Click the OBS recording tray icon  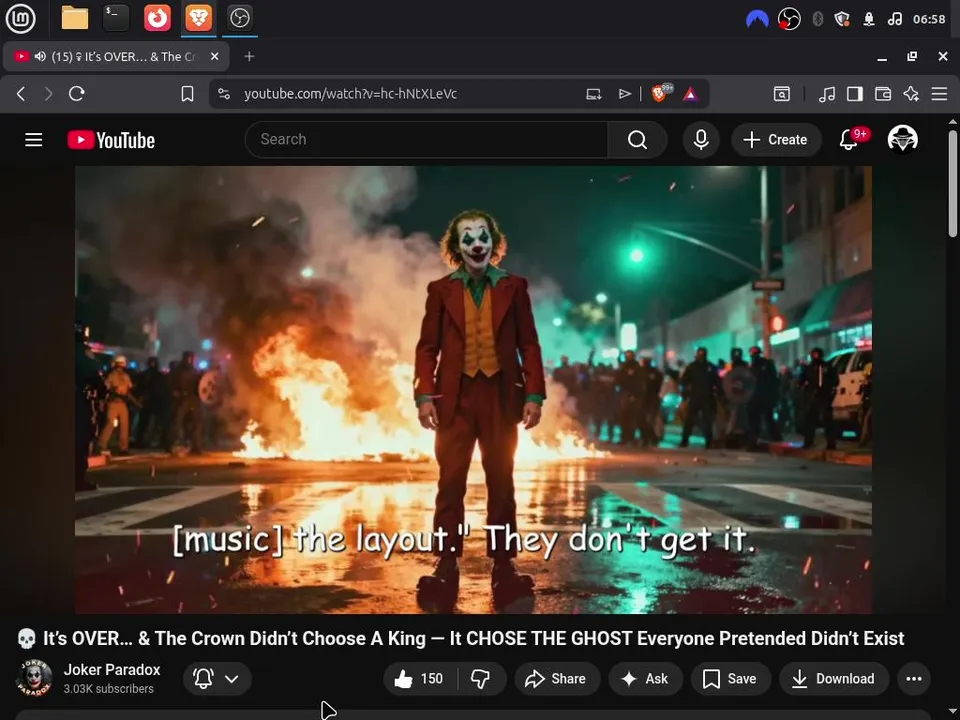tap(789, 19)
